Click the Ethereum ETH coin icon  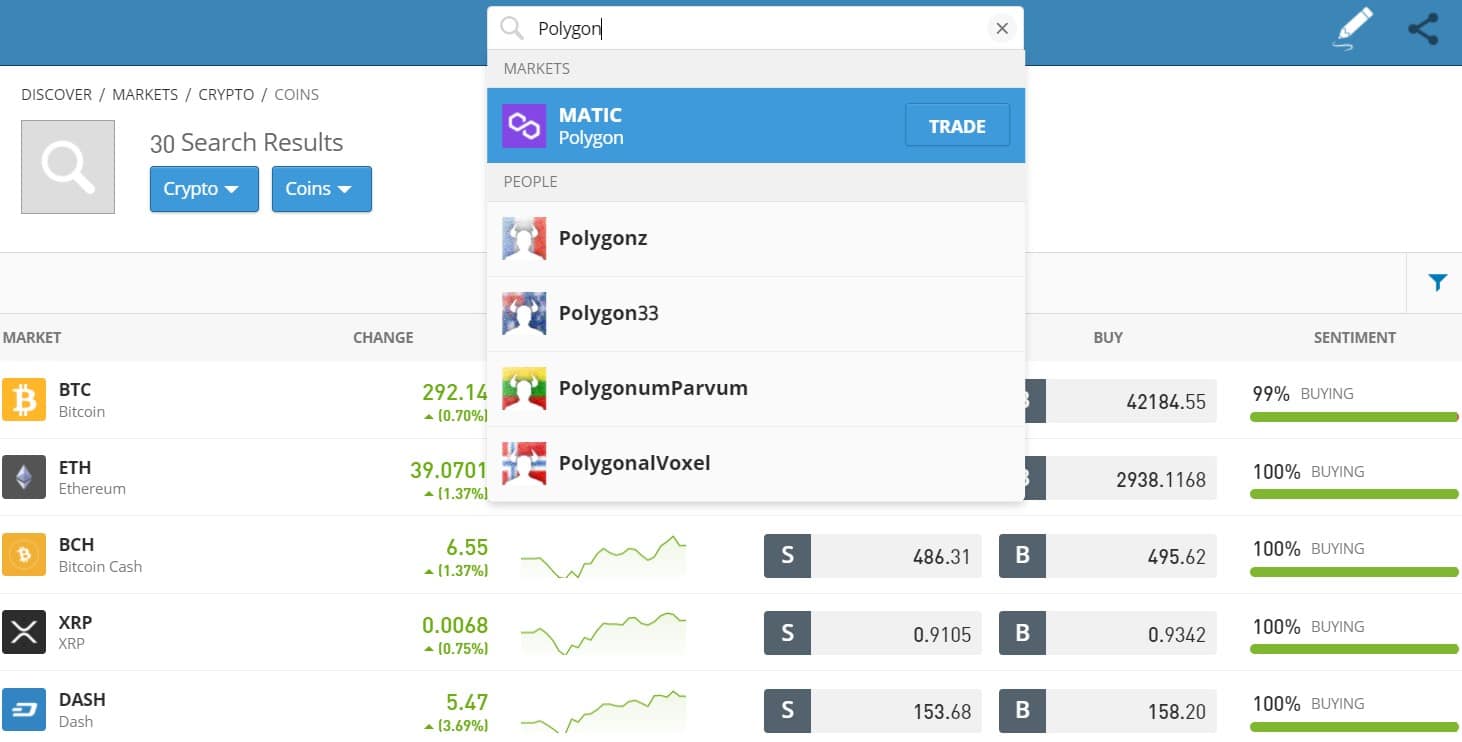[23, 477]
